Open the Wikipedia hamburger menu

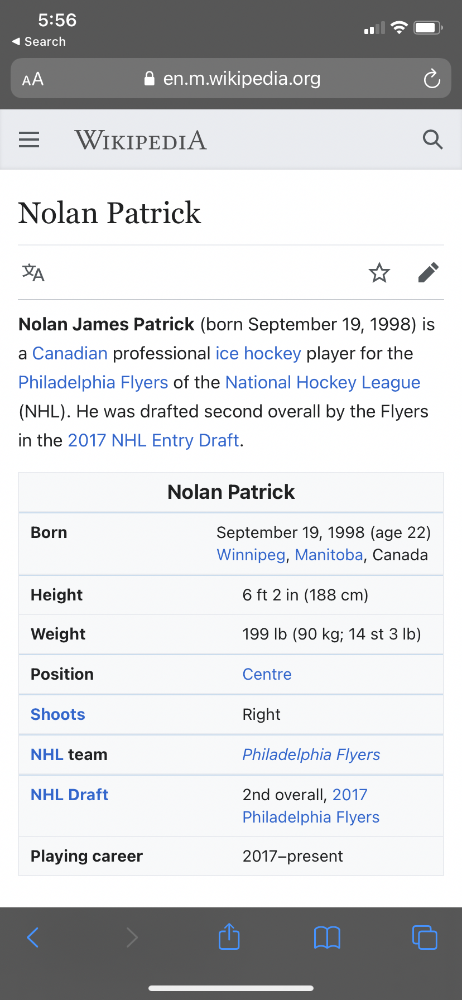29,140
